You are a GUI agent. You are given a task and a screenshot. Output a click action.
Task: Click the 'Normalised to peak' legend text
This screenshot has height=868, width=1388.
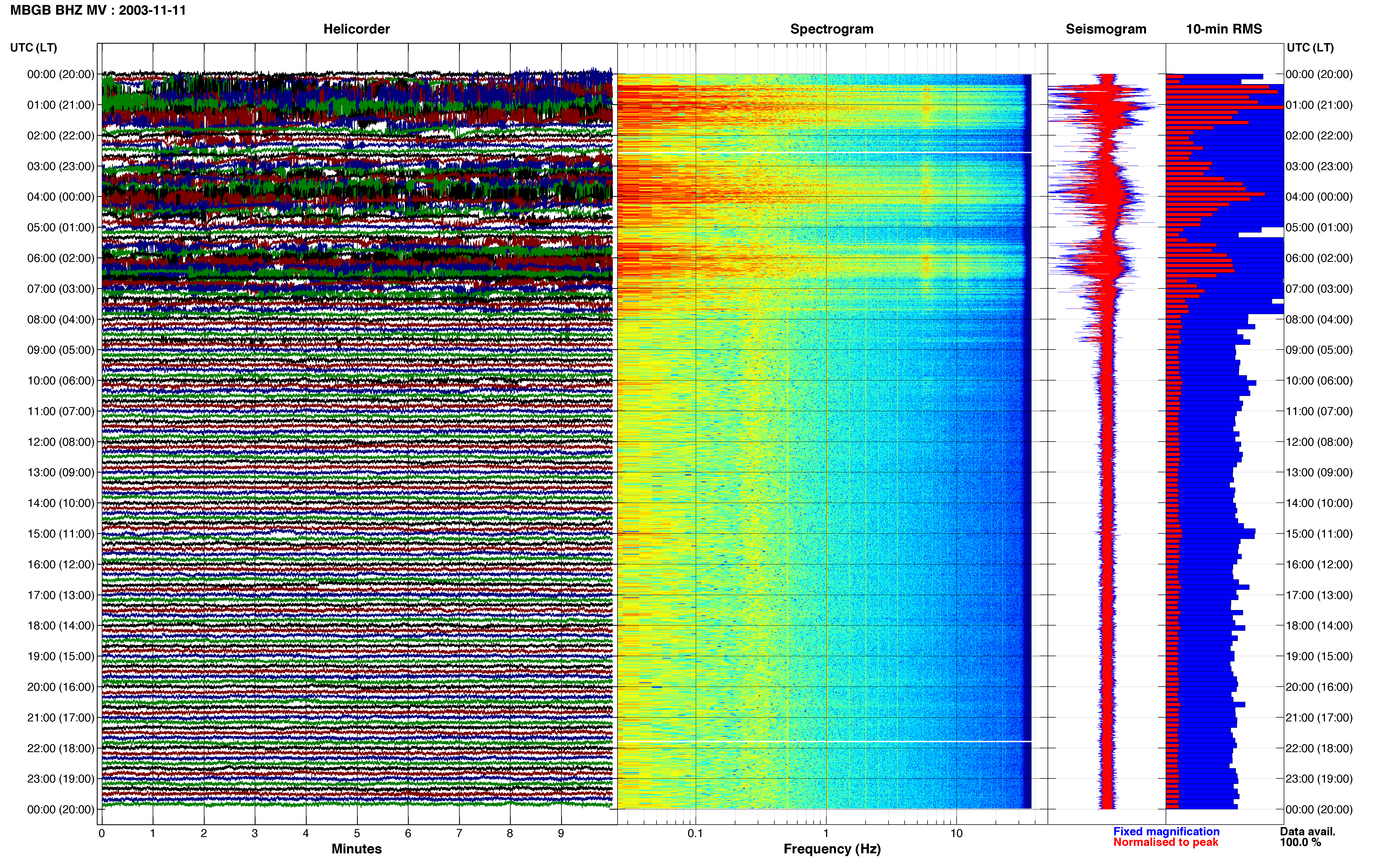click(1165, 842)
